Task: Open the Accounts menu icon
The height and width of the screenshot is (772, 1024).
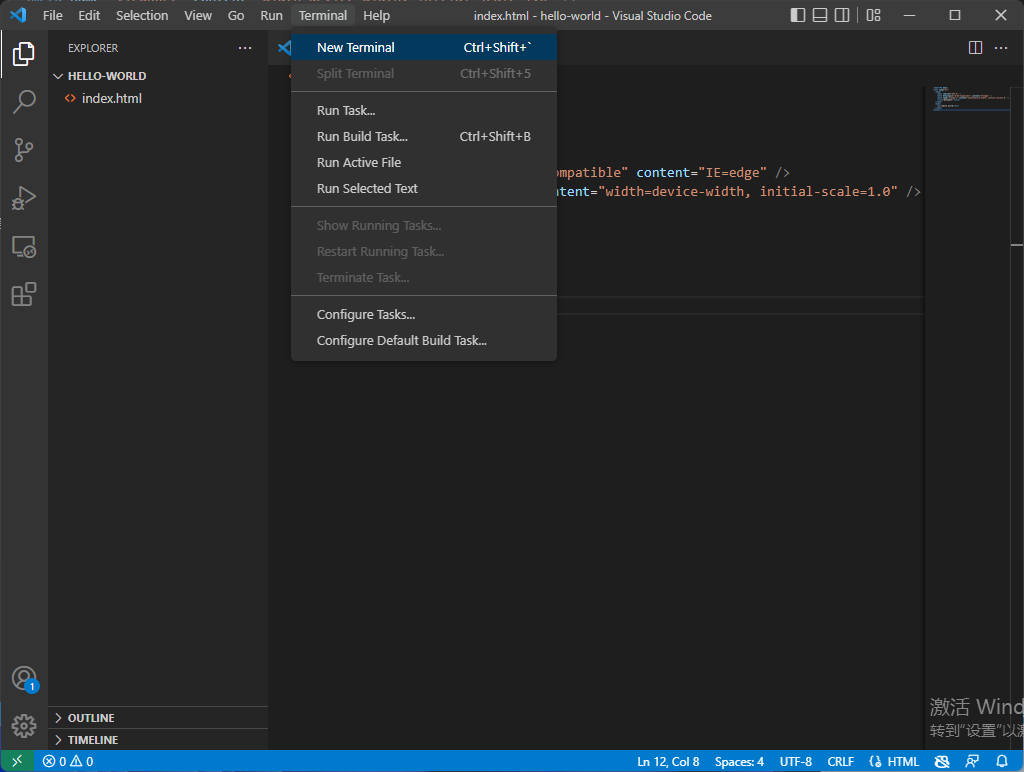Action: [x=24, y=679]
